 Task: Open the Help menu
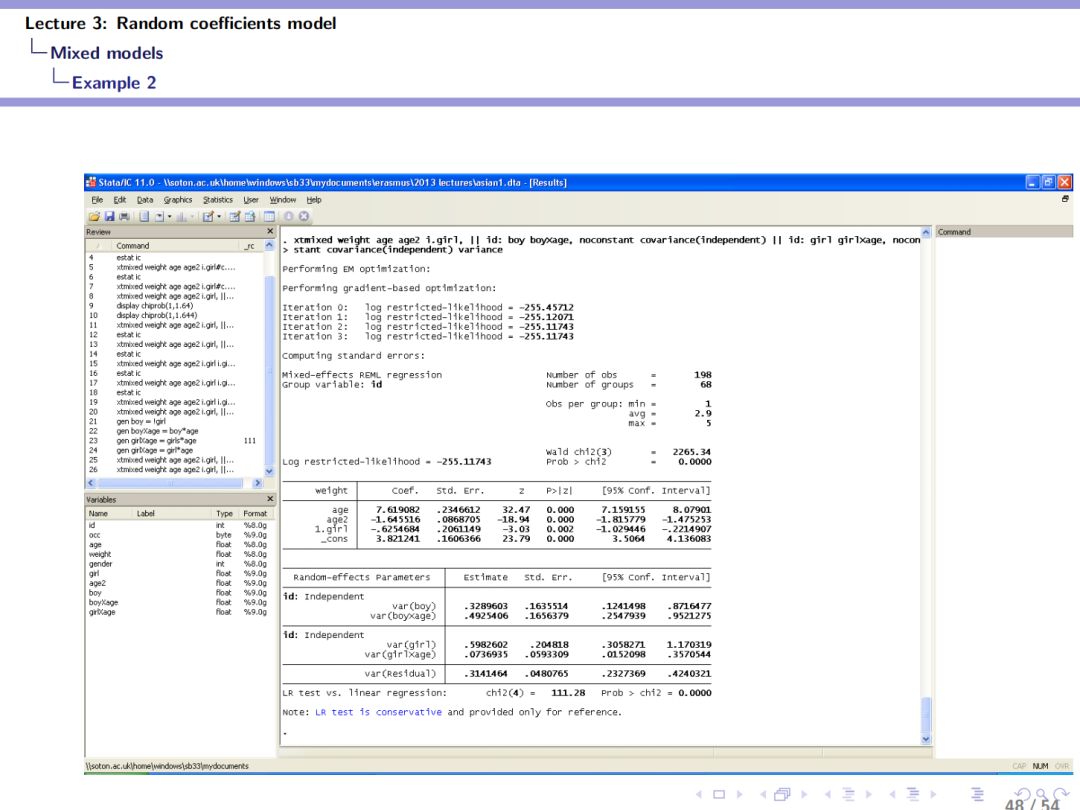313,200
